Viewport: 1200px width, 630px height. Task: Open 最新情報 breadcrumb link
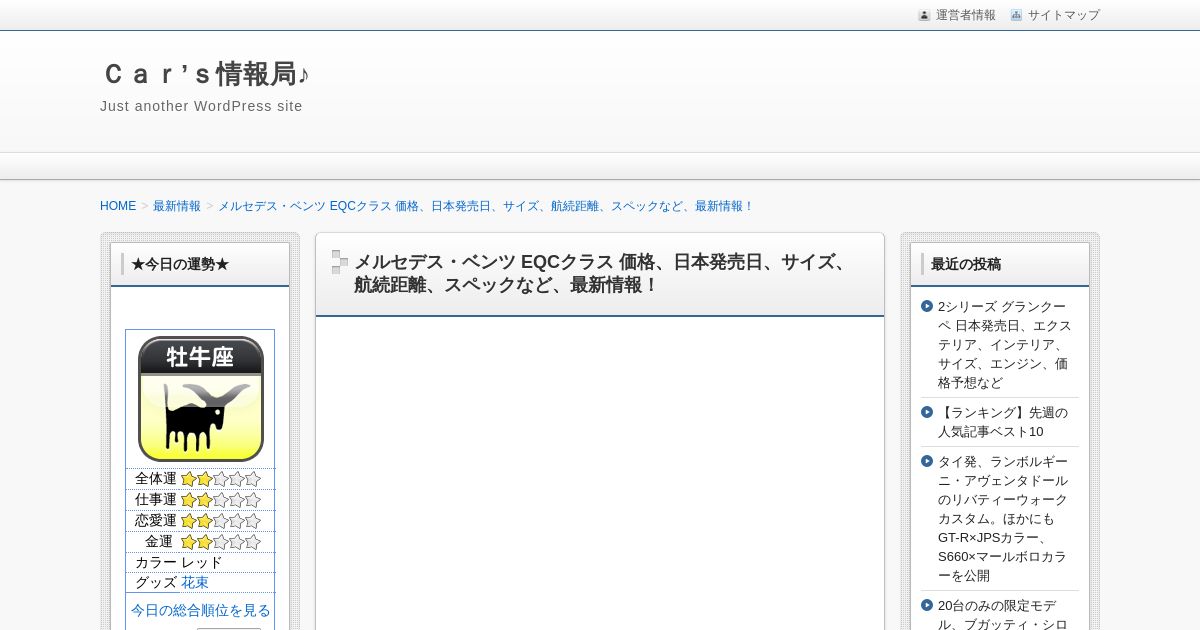point(177,206)
